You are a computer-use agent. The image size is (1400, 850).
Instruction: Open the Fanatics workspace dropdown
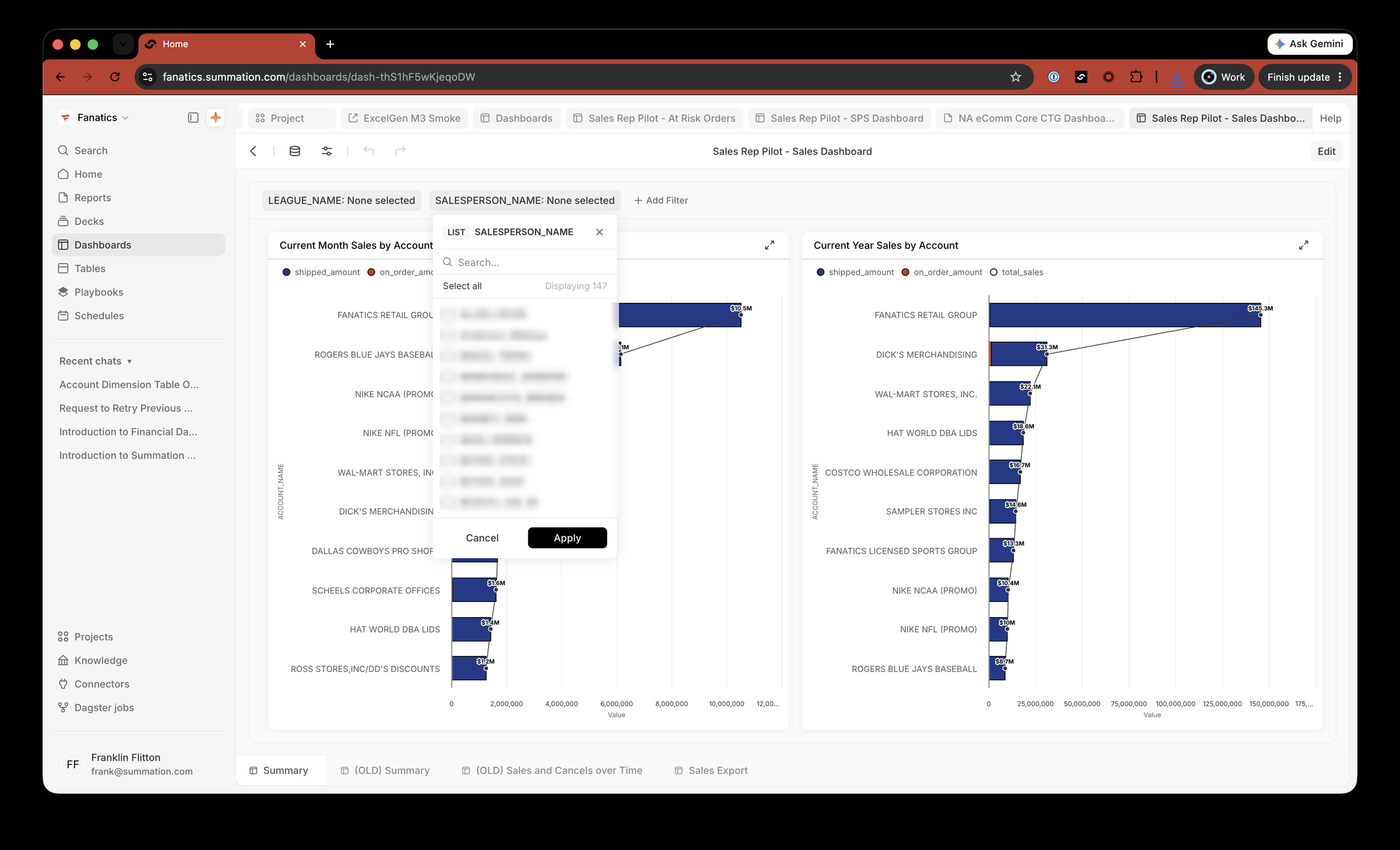pyautogui.click(x=94, y=118)
